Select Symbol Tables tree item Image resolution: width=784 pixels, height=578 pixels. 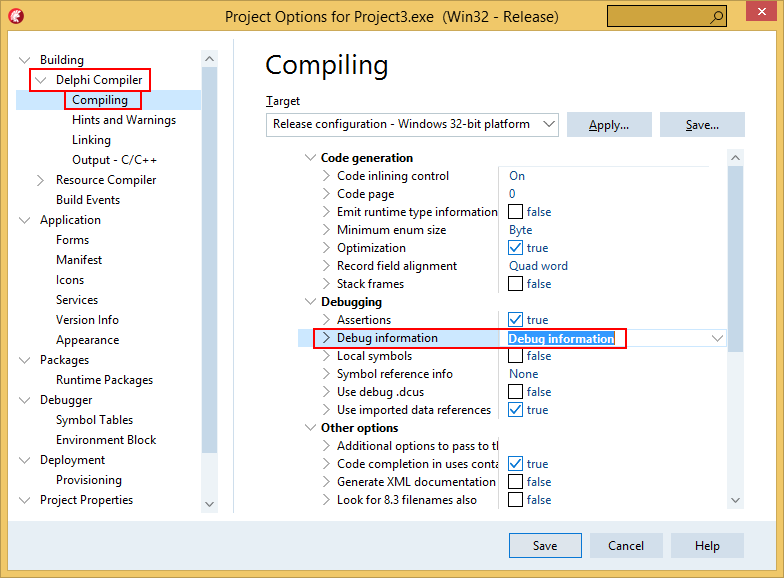click(x=94, y=420)
